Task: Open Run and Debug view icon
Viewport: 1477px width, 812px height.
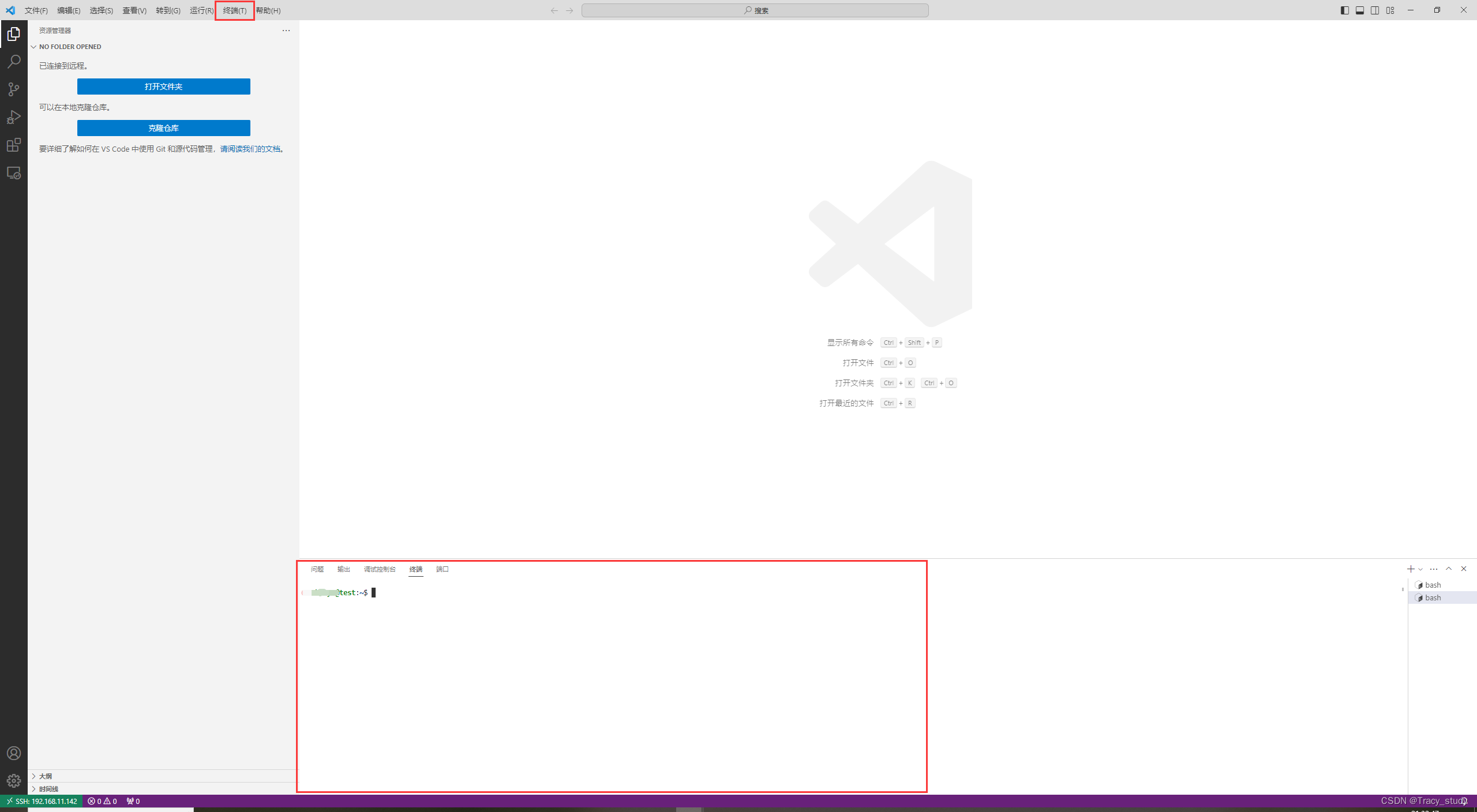Action: (x=14, y=117)
